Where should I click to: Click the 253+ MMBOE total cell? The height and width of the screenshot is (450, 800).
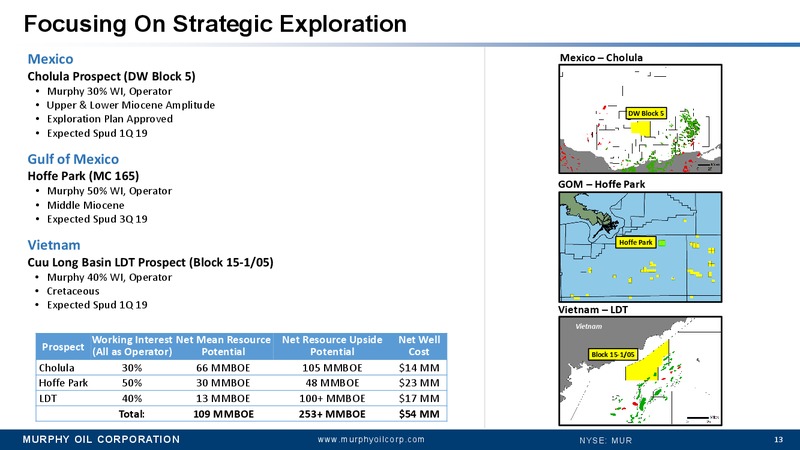(x=332, y=414)
